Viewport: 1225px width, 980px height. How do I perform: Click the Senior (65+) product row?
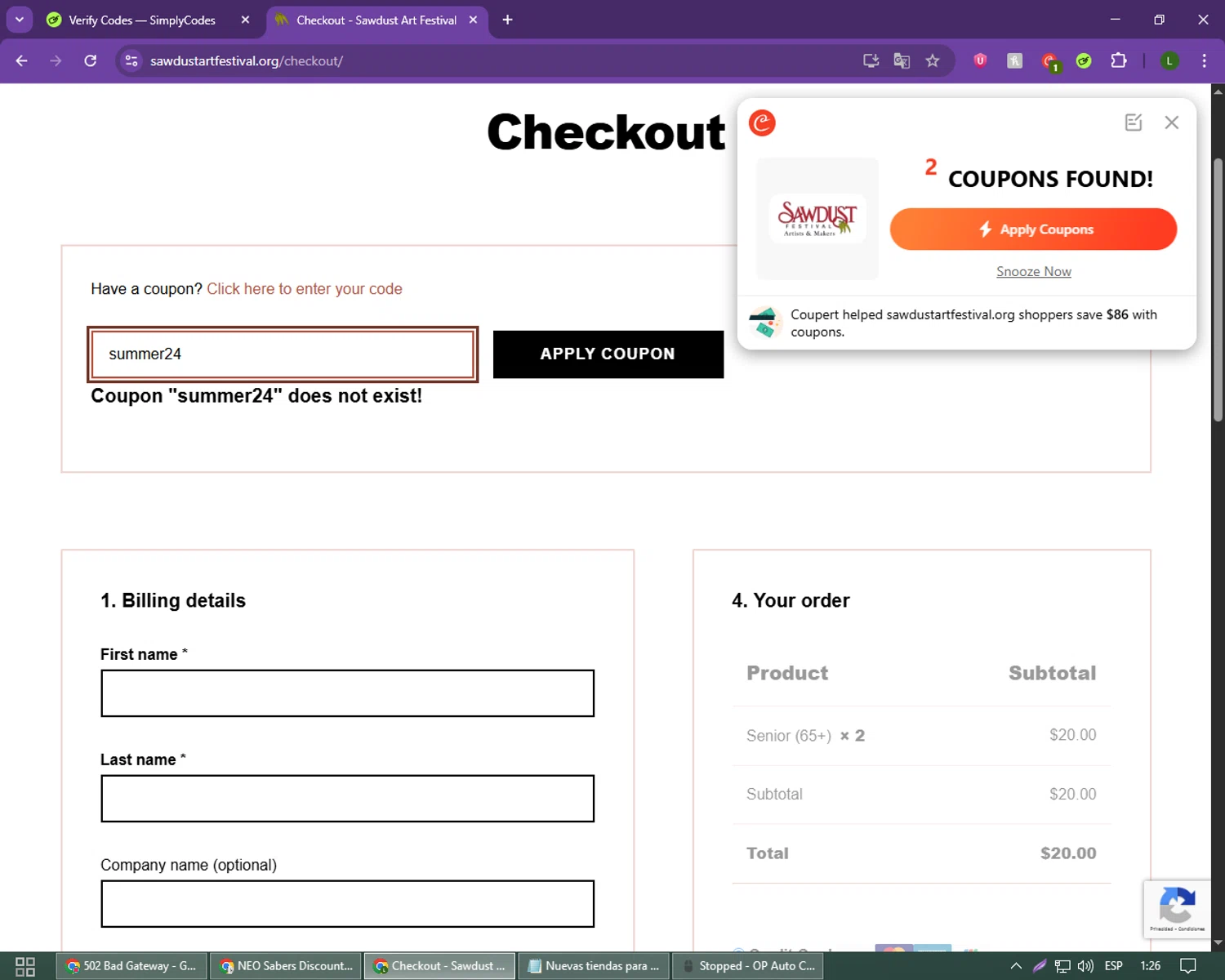pos(921,736)
